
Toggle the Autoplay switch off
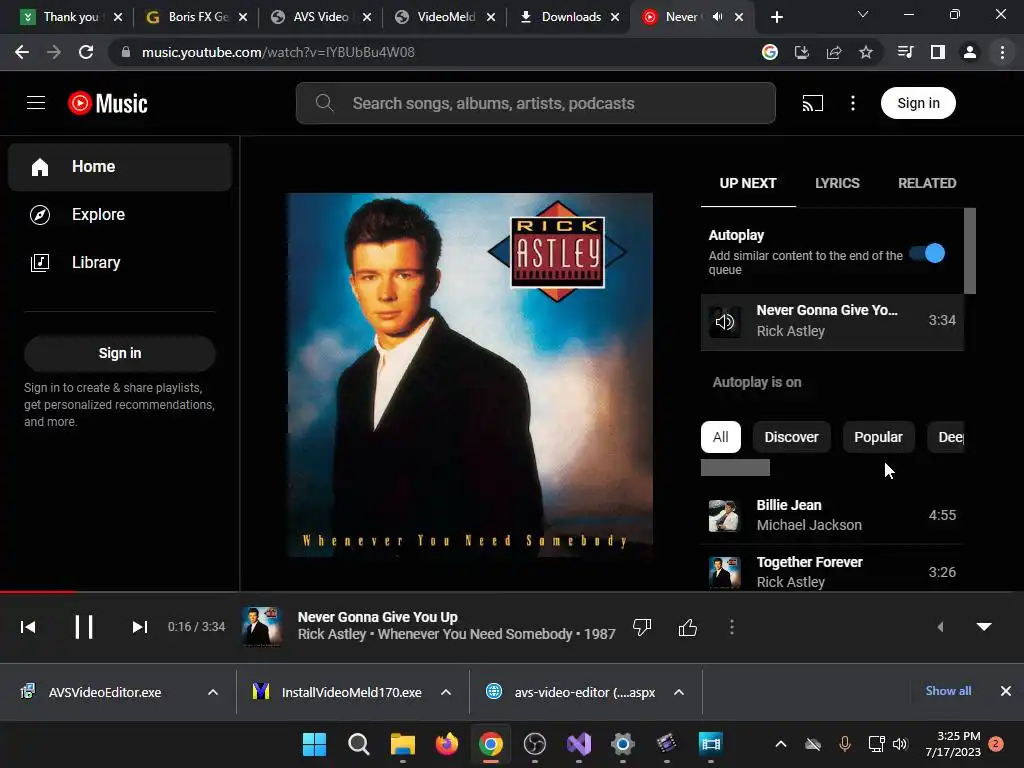tap(928, 253)
